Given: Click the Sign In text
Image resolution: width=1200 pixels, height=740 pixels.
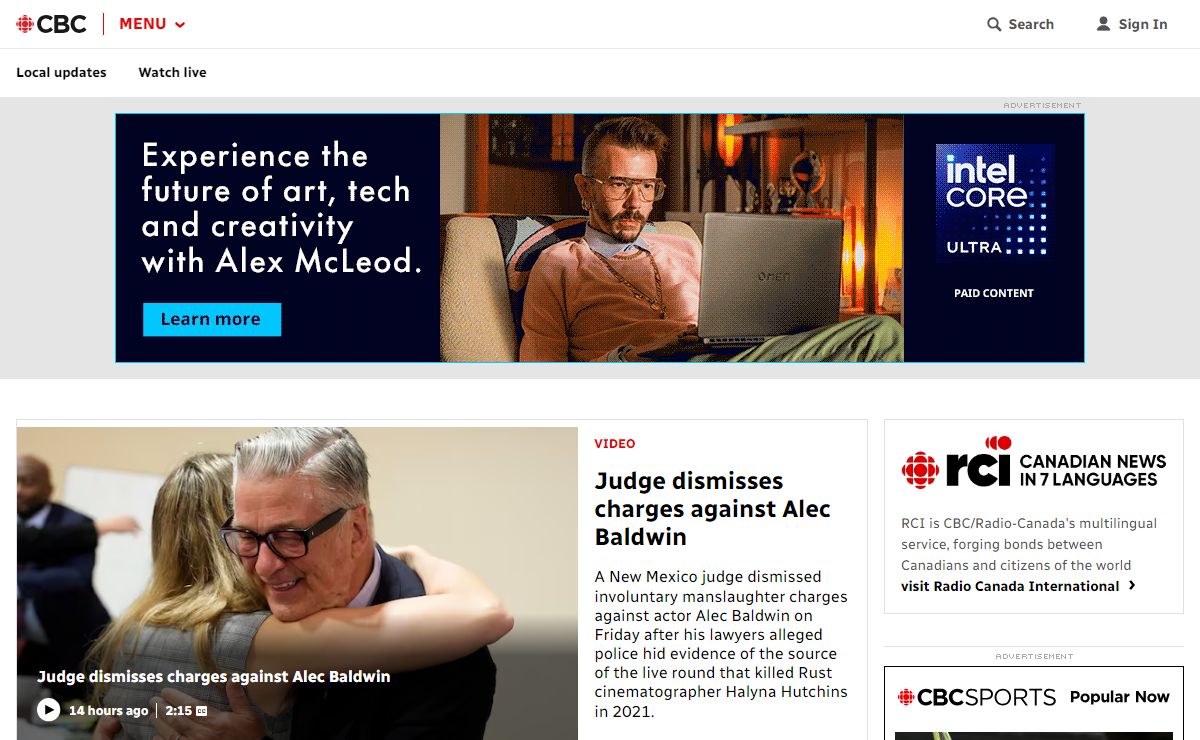Looking at the screenshot, I should click(x=1143, y=24).
